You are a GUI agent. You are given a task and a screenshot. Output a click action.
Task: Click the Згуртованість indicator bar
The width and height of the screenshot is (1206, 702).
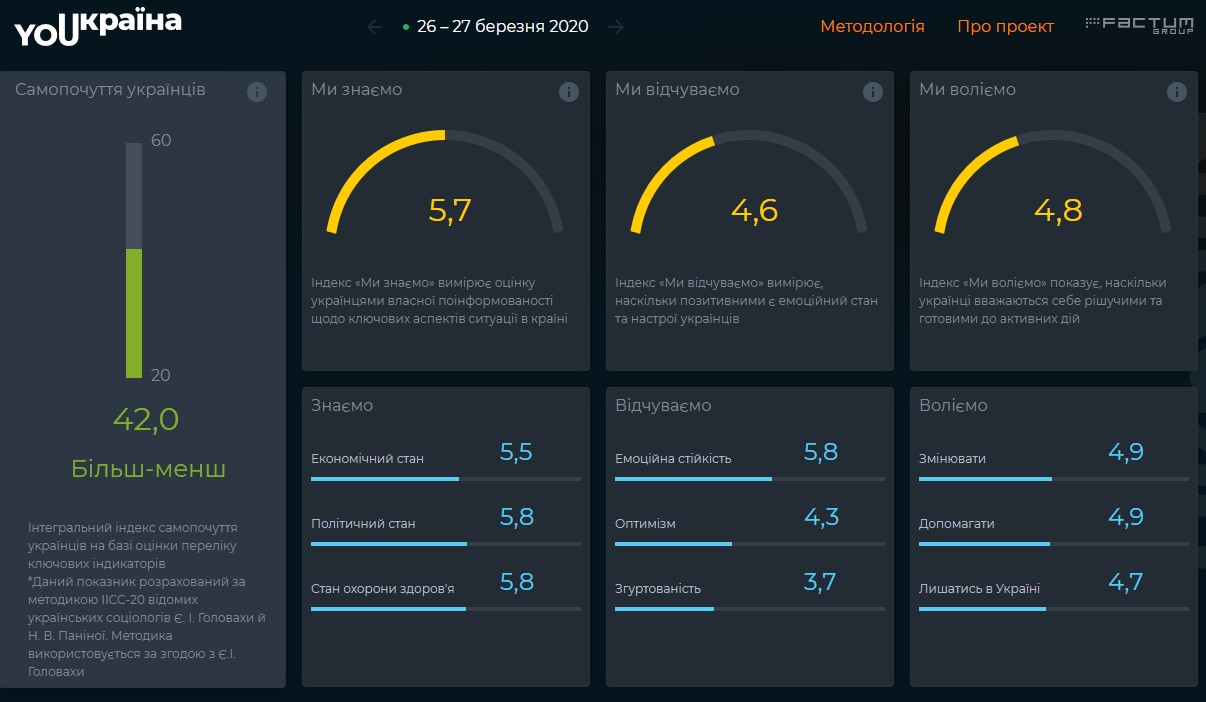pyautogui.click(x=749, y=608)
